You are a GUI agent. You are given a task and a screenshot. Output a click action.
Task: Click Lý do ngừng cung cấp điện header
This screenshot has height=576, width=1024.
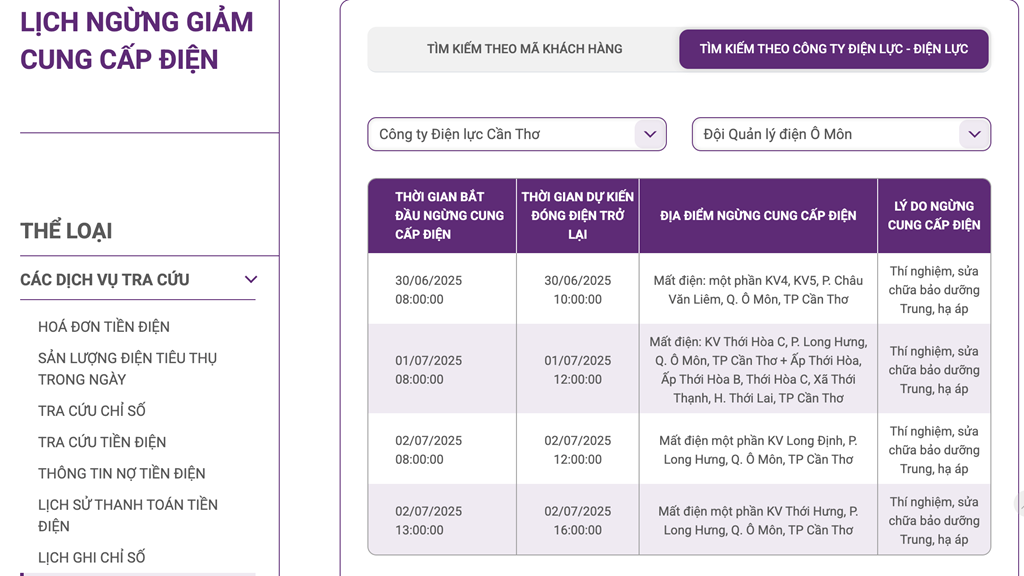934,216
